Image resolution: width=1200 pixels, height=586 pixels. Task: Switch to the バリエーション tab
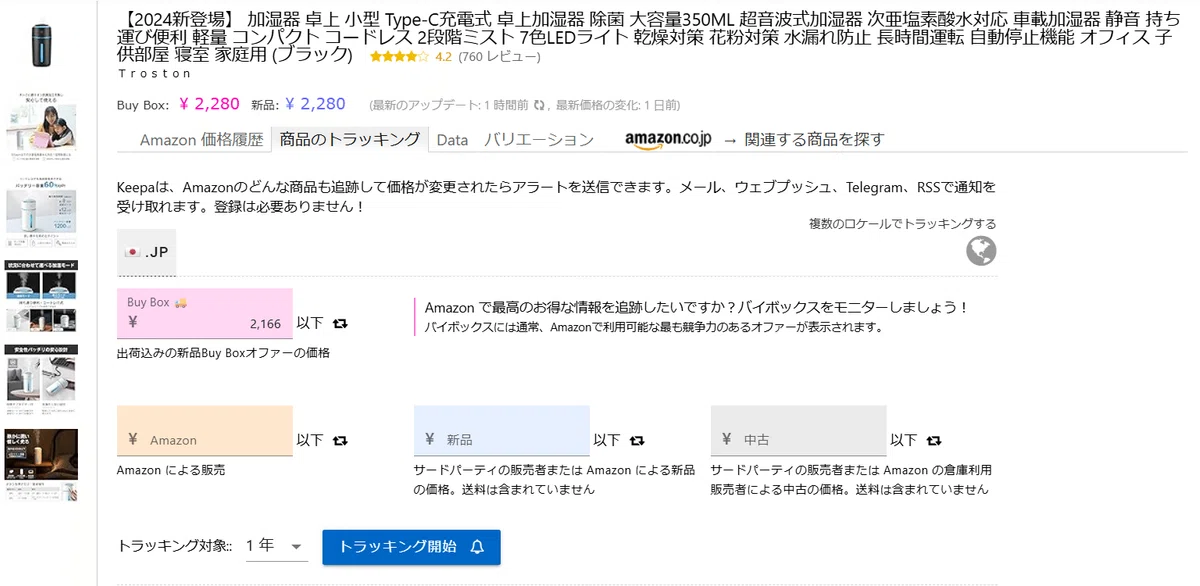(x=539, y=140)
